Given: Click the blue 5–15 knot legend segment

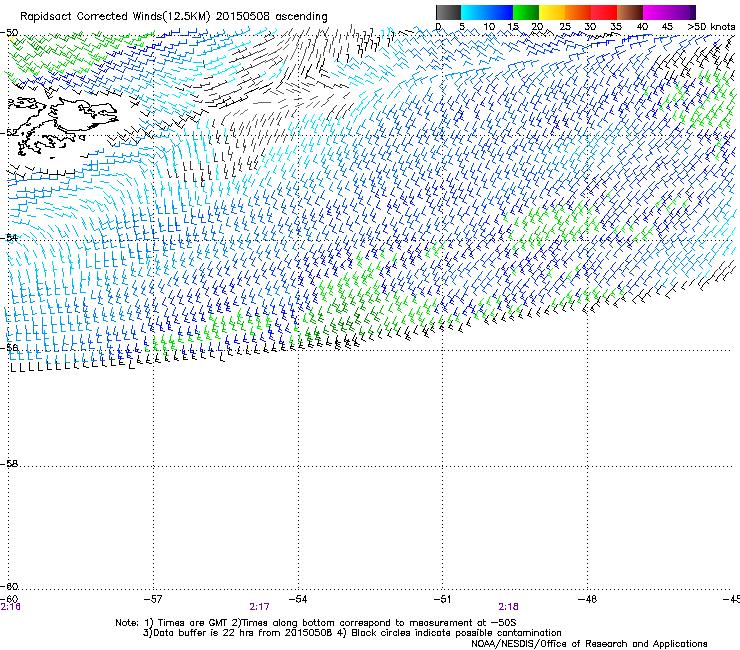Looking at the screenshot, I should pos(487,12).
